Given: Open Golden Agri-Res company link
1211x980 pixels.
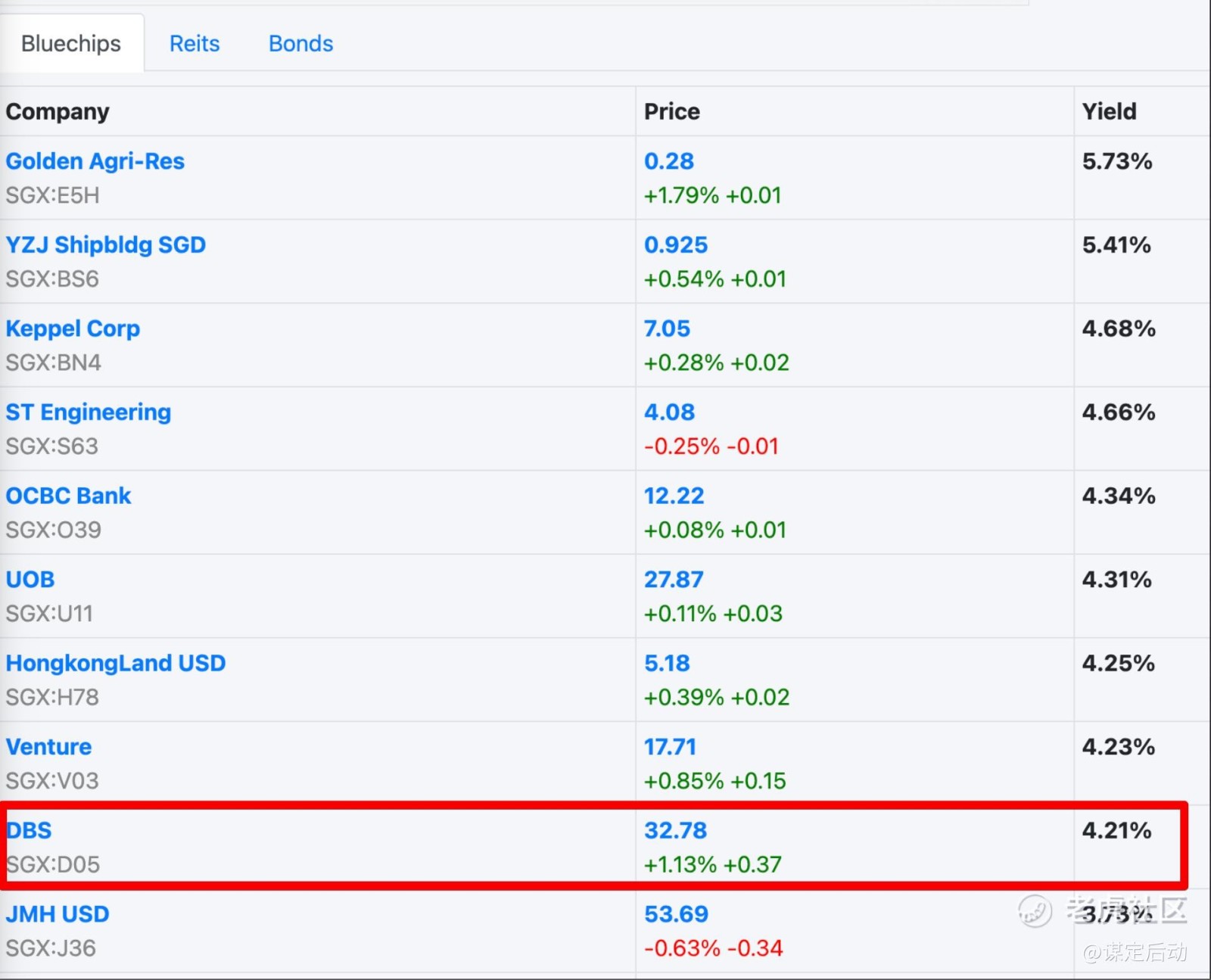Looking at the screenshot, I should coord(95,161).
